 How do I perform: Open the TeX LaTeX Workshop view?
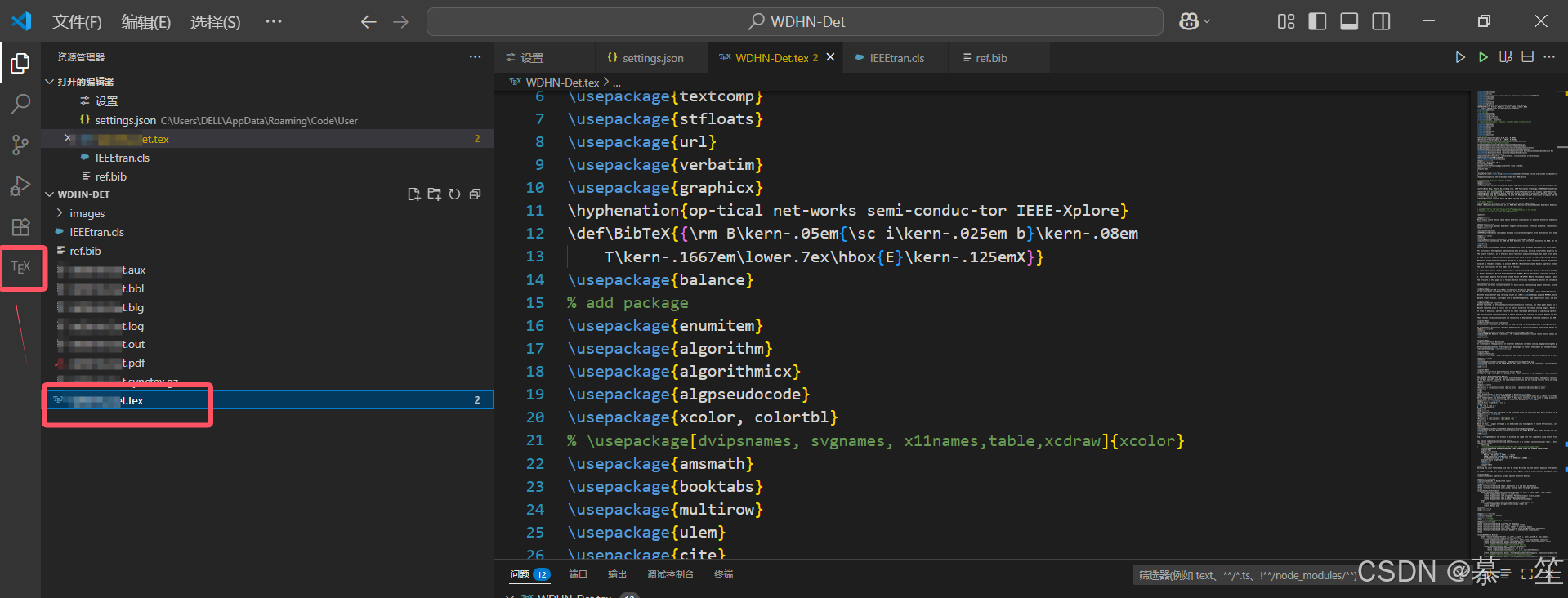click(x=20, y=267)
